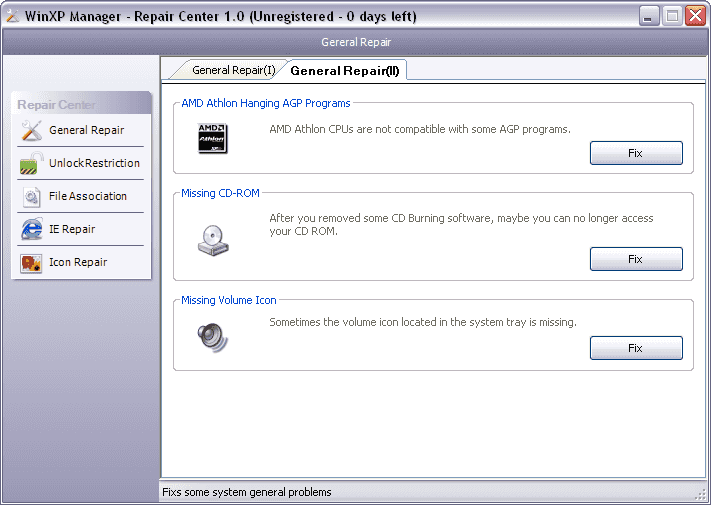Click the status bar text about fixes
The width and height of the screenshot is (711, 505).
click(x=247, y=492)
